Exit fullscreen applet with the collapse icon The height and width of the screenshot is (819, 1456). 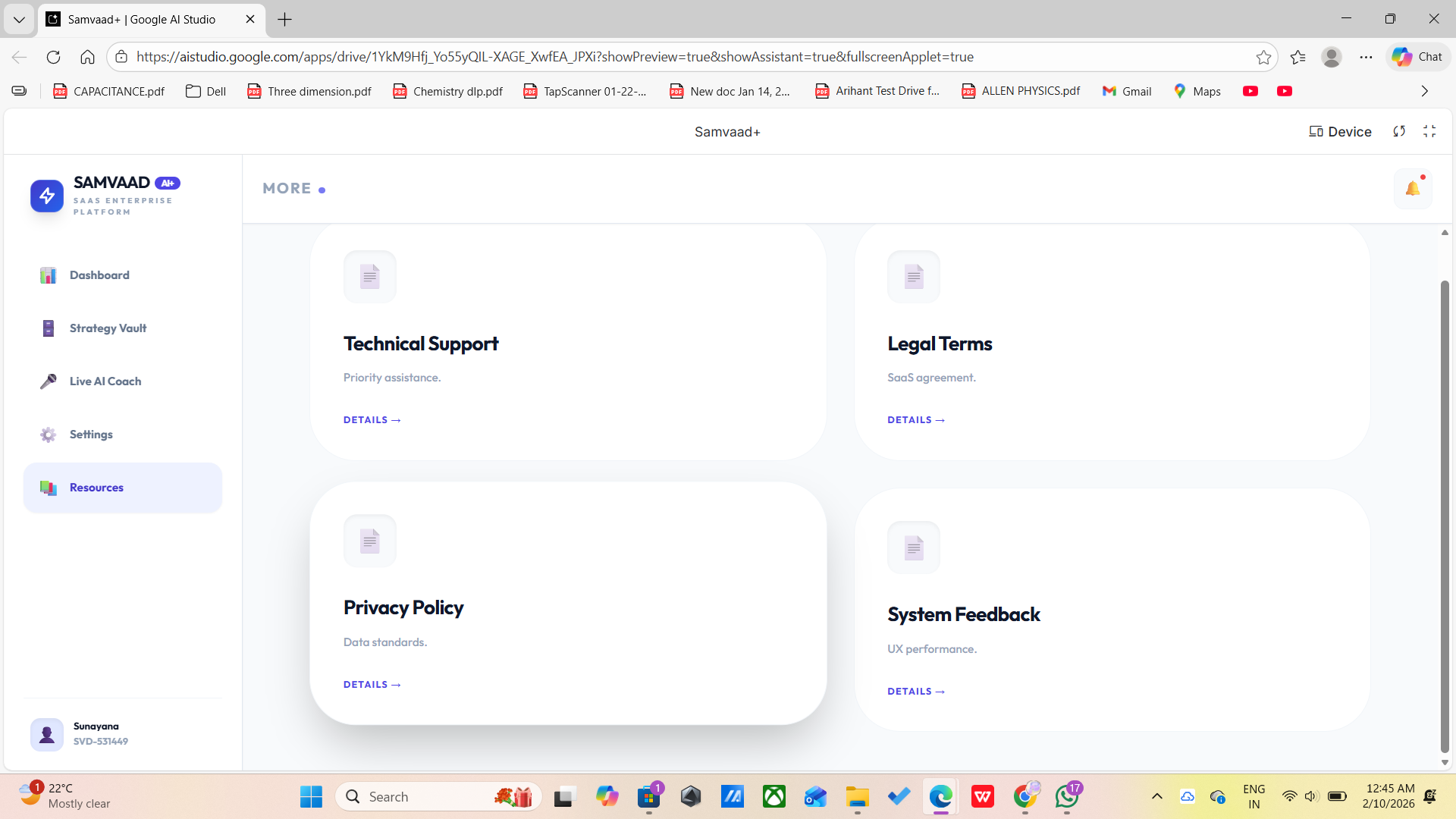coord(1429,131)
